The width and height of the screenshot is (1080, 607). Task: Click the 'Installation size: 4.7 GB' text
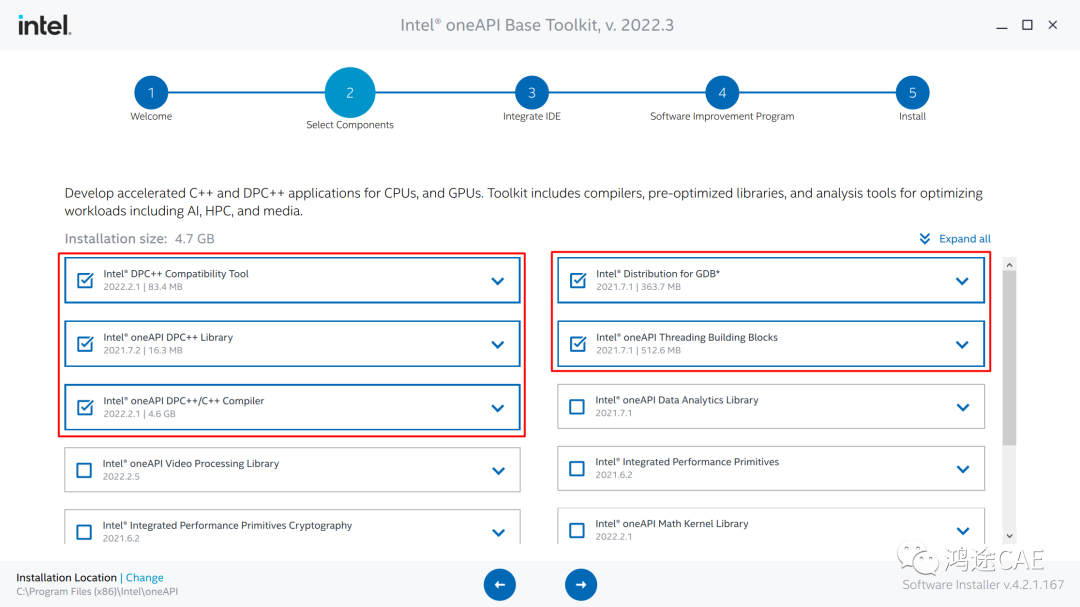pyautogui.click(x=139, y=238)
